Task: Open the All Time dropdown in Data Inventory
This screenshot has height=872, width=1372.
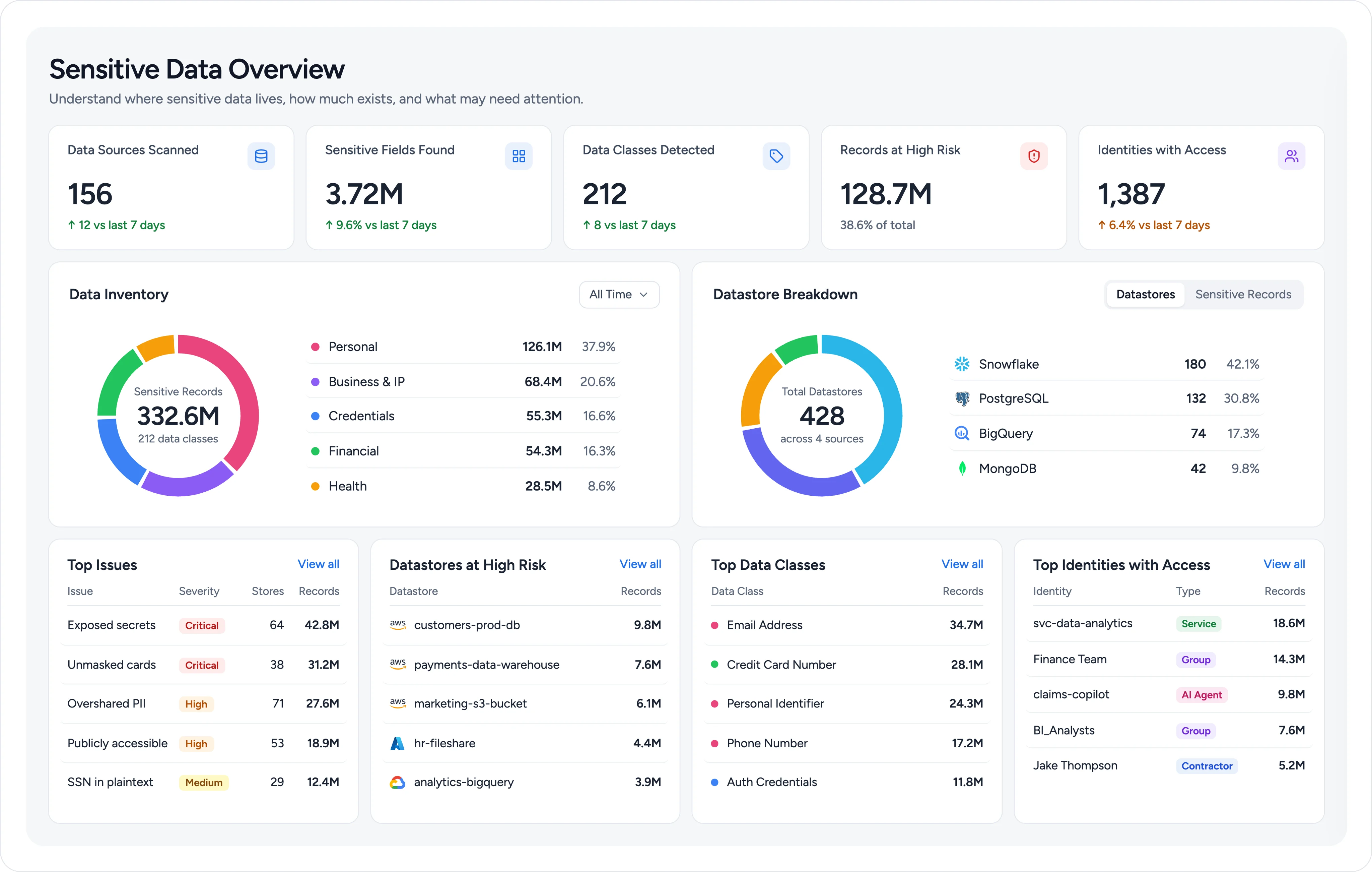Action: (x=619, y=295)
